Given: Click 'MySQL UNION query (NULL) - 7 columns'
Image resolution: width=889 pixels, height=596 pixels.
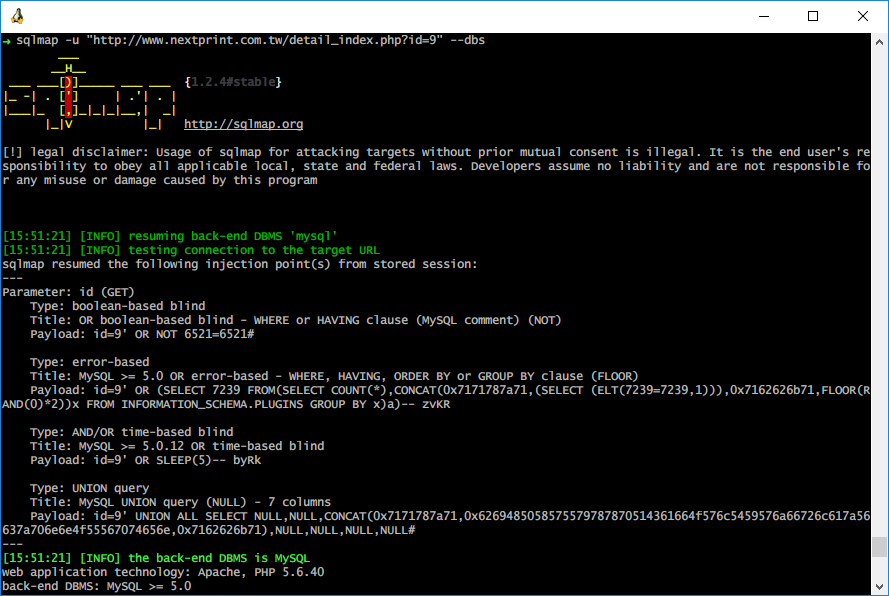Looking at the screenshot, I should (180, 502).
